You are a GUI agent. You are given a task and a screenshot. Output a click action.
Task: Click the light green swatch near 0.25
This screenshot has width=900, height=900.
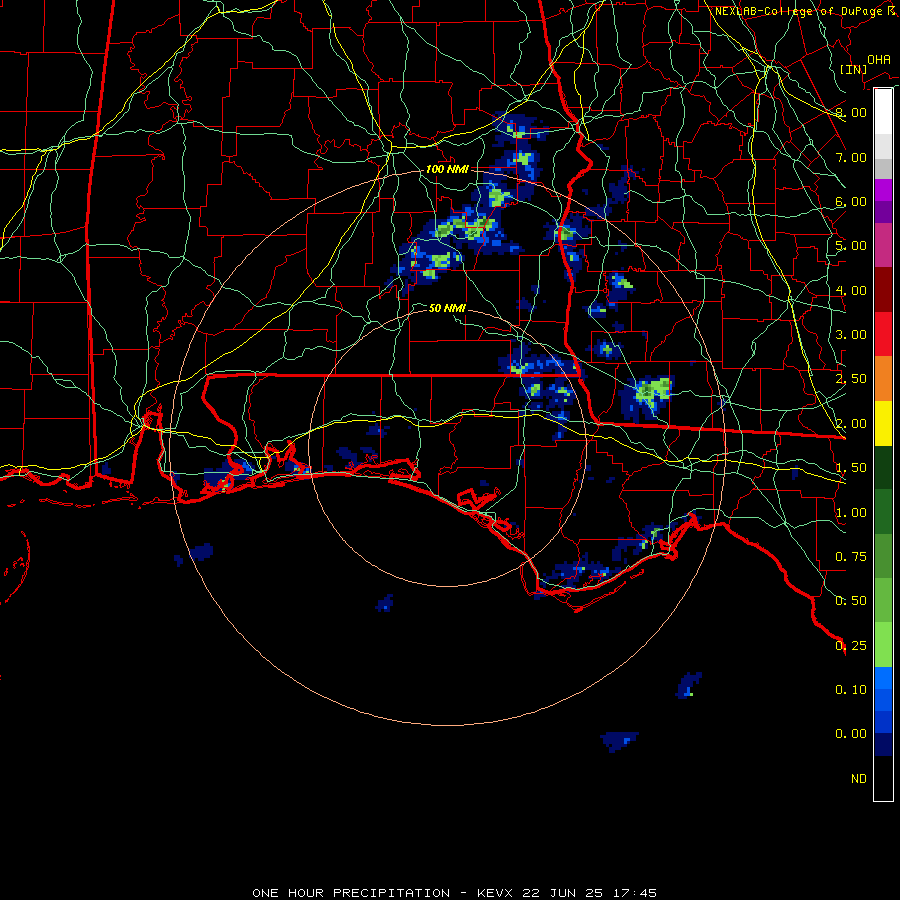pos(883,645)
